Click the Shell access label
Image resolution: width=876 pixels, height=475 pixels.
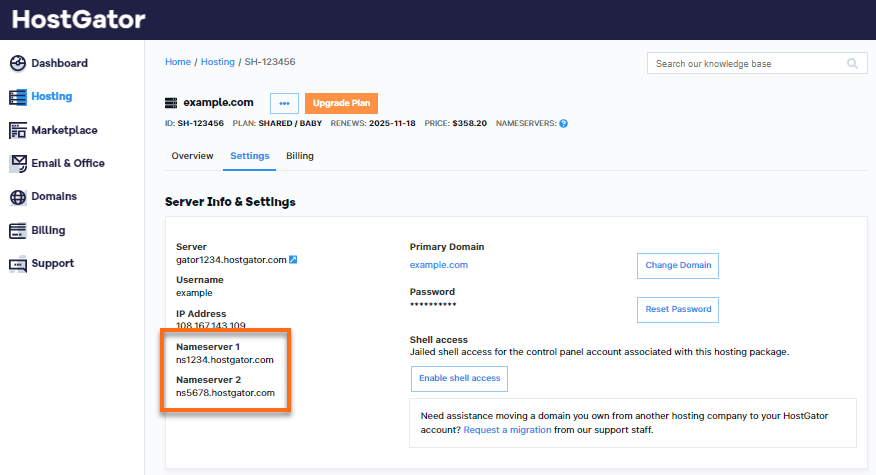tap(439, 340)
